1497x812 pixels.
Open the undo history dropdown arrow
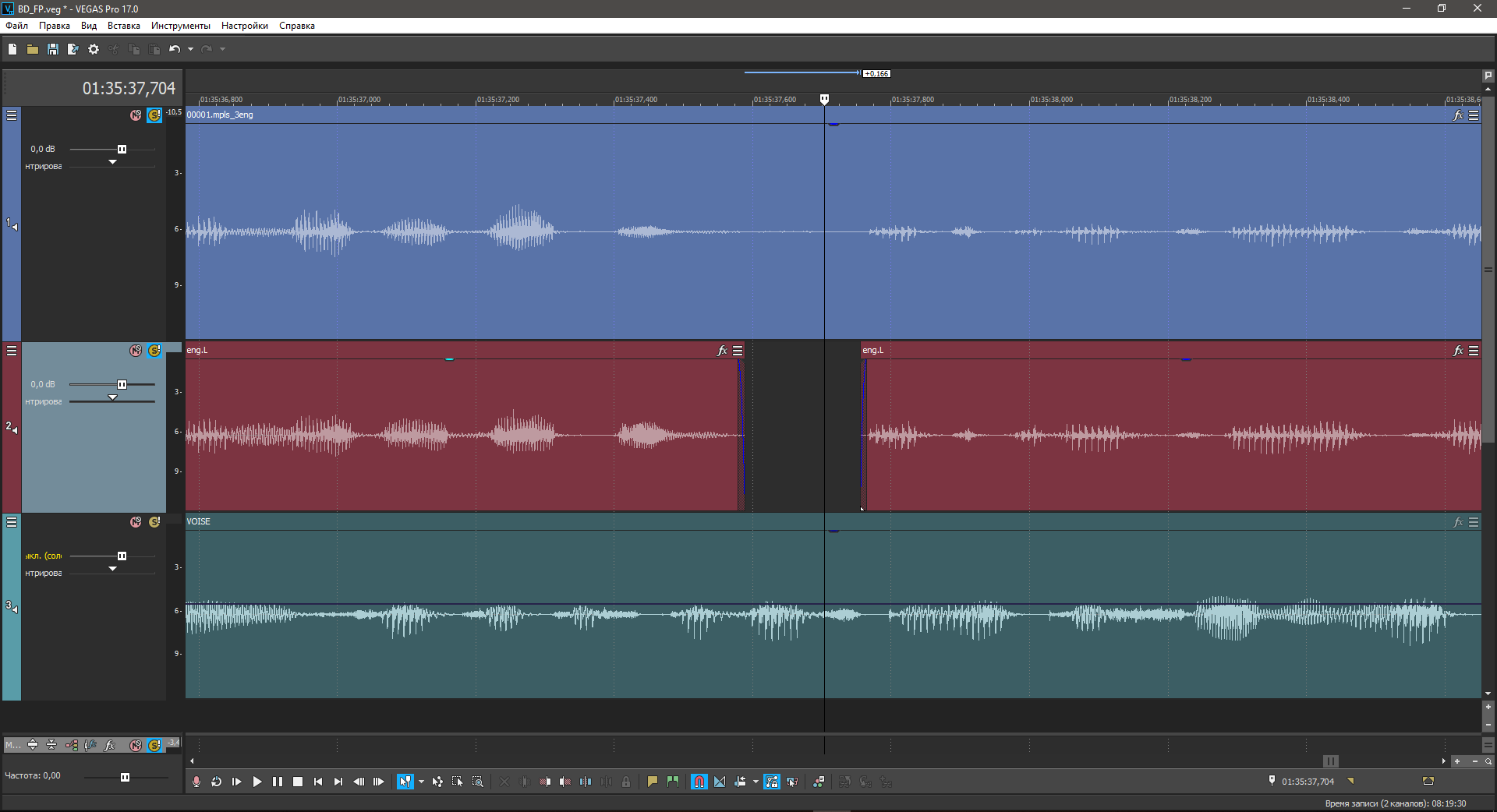click(x=190, y=49)
